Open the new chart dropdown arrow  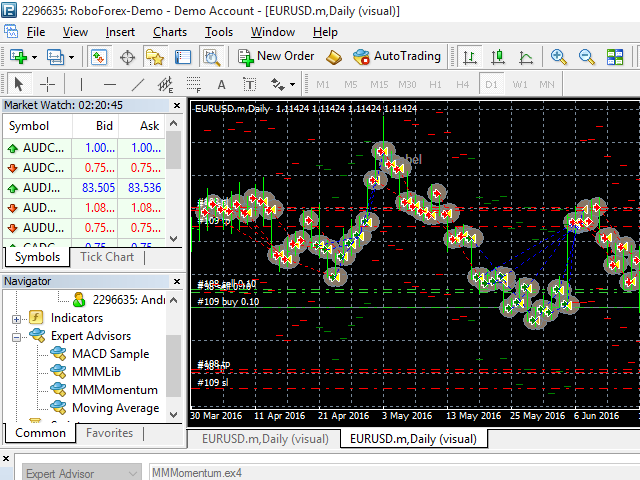pyautogui.click(x=34, y=57)
